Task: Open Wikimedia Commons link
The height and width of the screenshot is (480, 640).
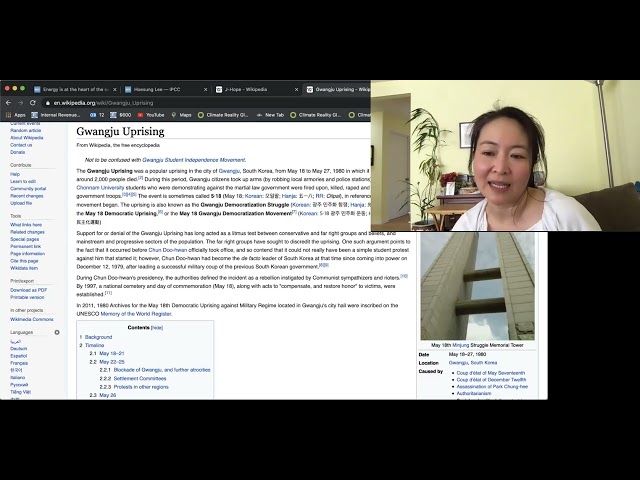Action: click(32, 320)
